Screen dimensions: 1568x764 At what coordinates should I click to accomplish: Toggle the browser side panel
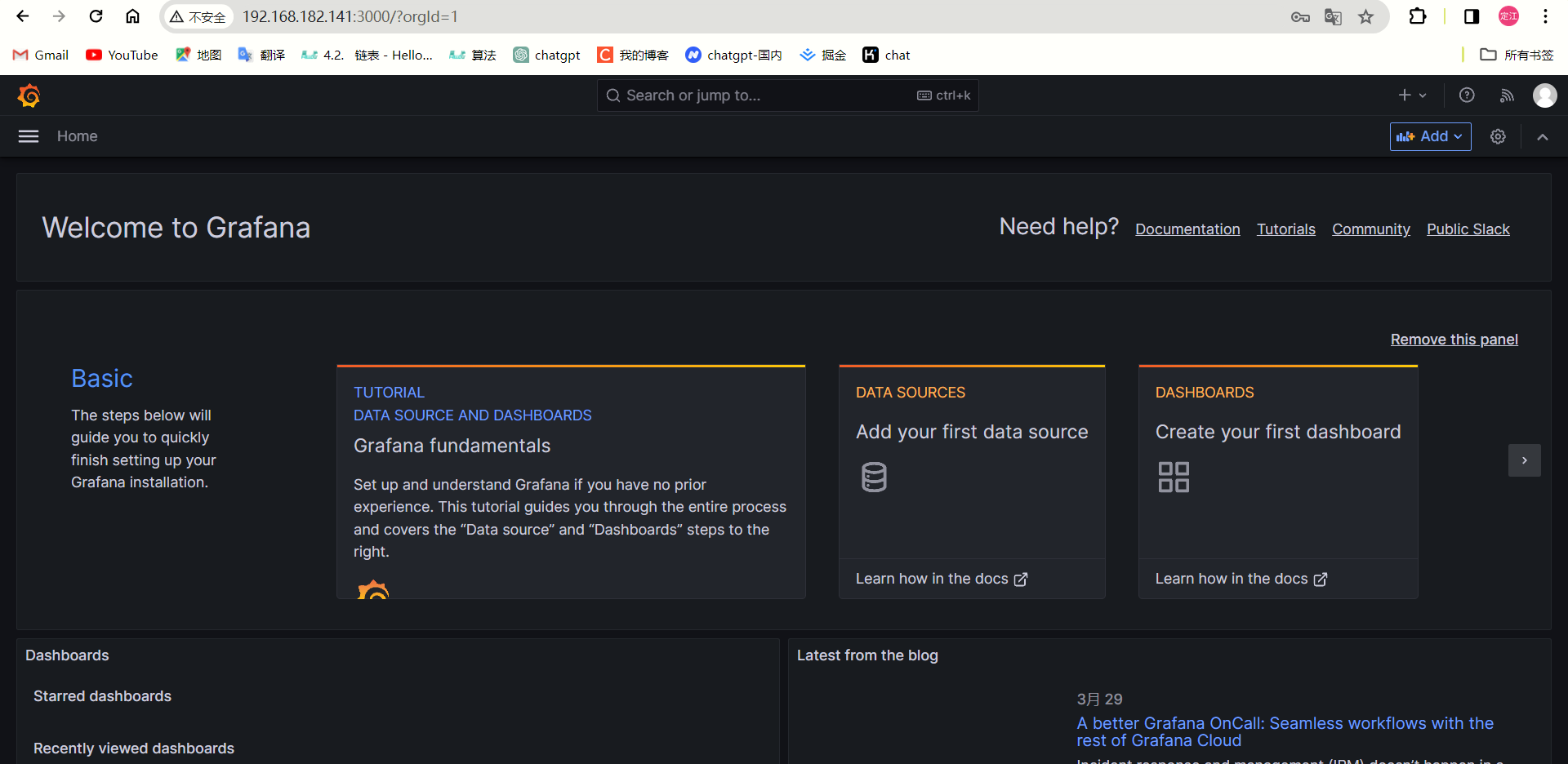pyautogui.click(x=1472, y=16)
